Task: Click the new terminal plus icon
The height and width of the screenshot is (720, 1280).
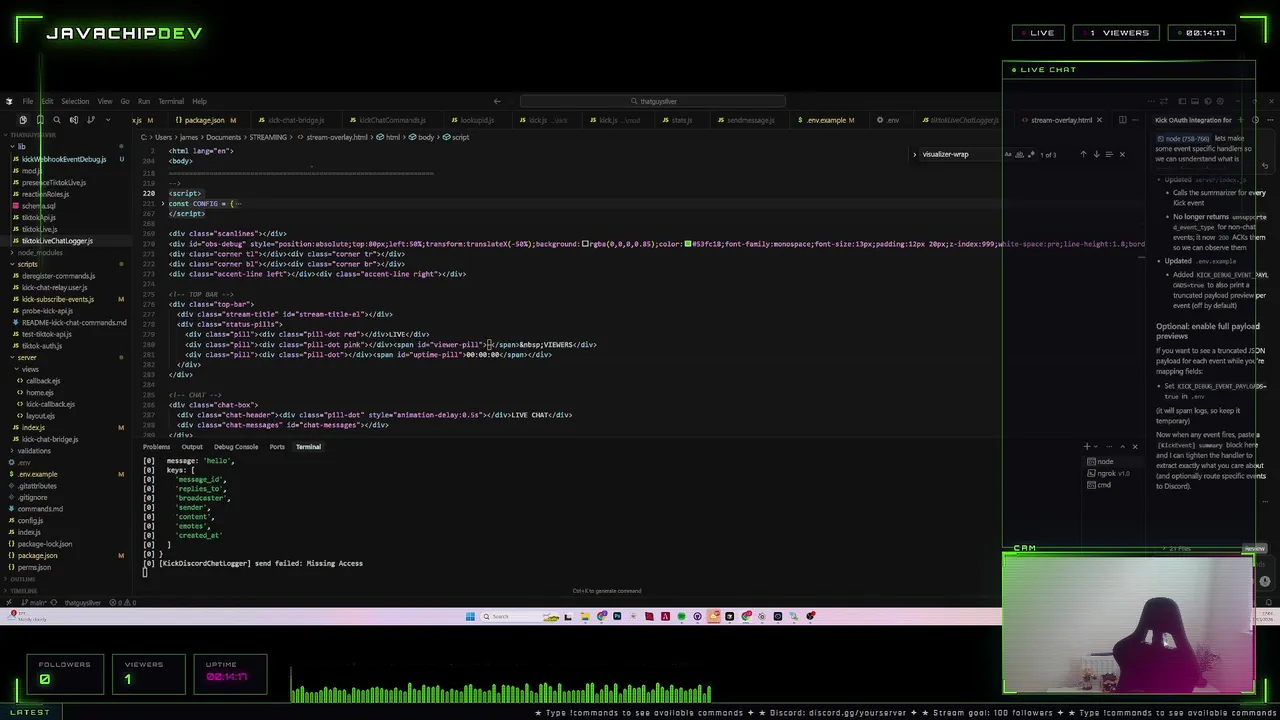Action: point(1087,446)
